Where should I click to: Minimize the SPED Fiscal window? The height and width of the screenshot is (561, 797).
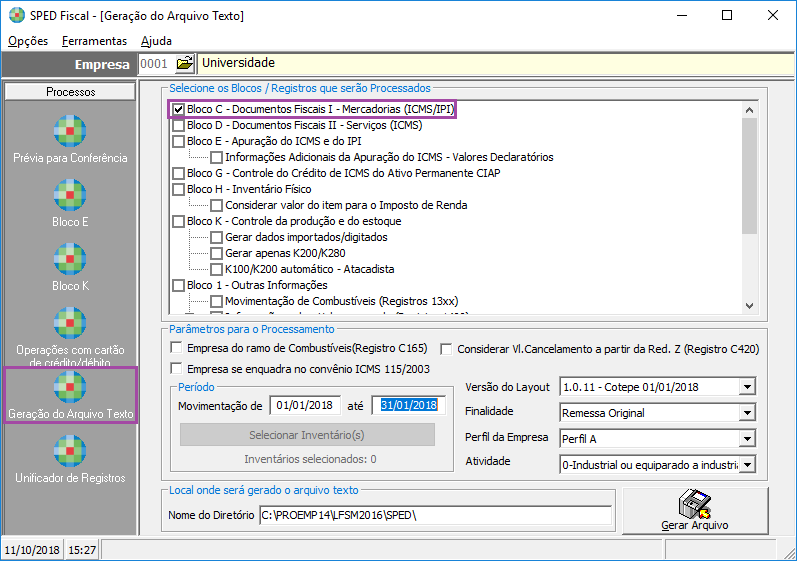(682, 15)
